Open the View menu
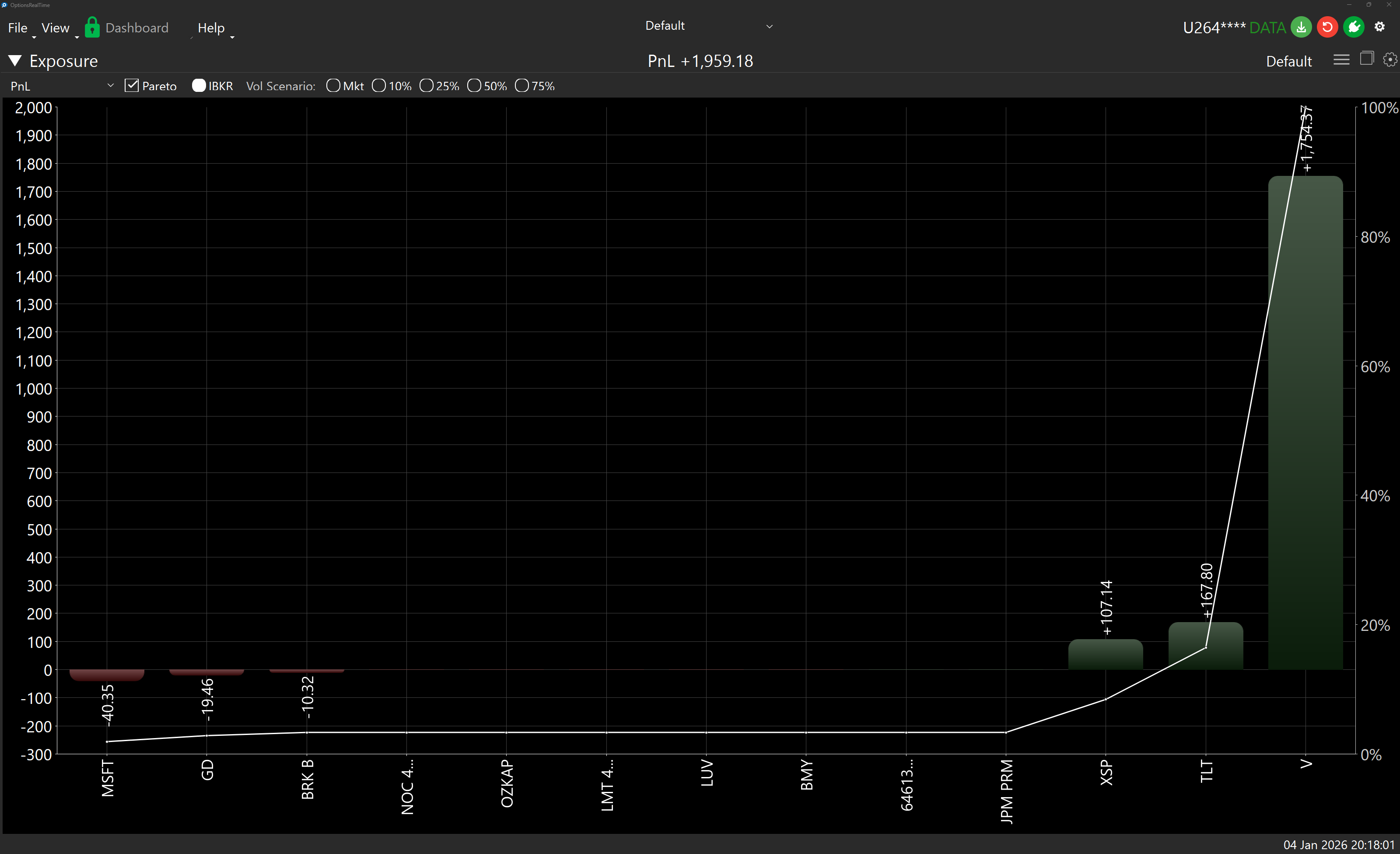This screenshot has width=1400, height=854. coord(55,27)
